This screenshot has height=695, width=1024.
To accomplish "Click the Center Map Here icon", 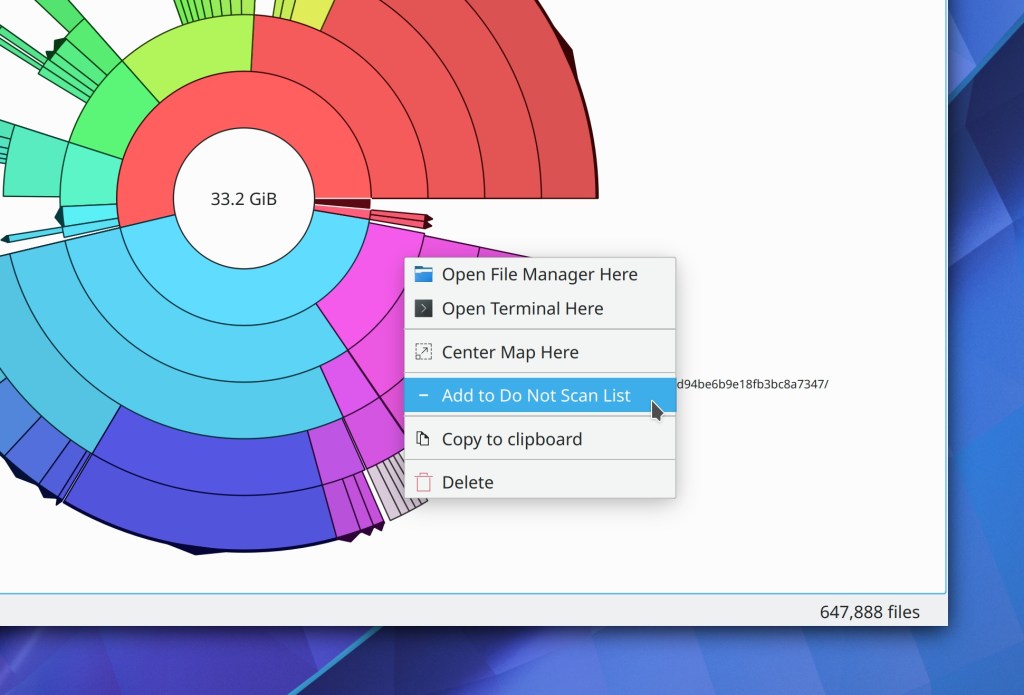I will click(x=424, y=352).
